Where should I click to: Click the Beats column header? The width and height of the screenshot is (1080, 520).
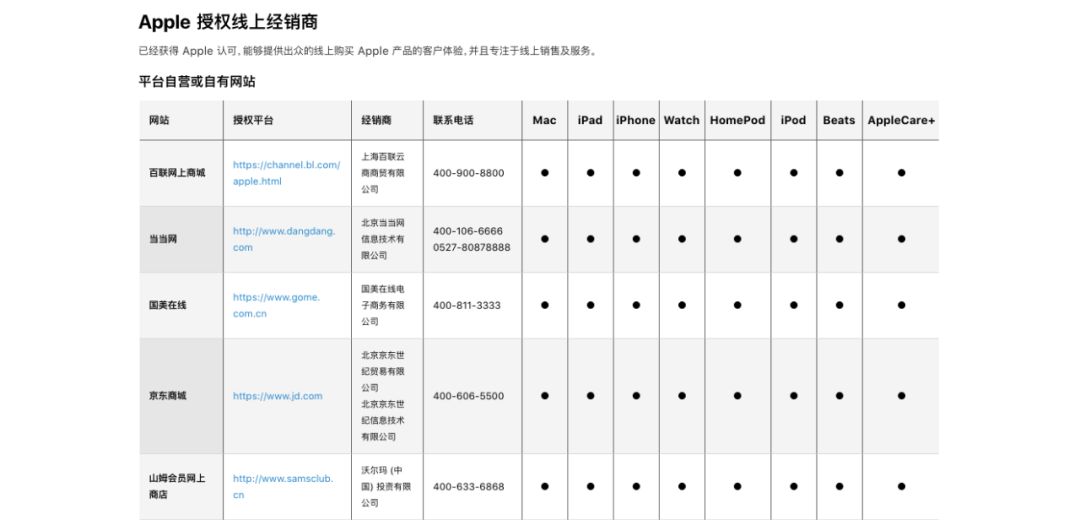(839, 120)
